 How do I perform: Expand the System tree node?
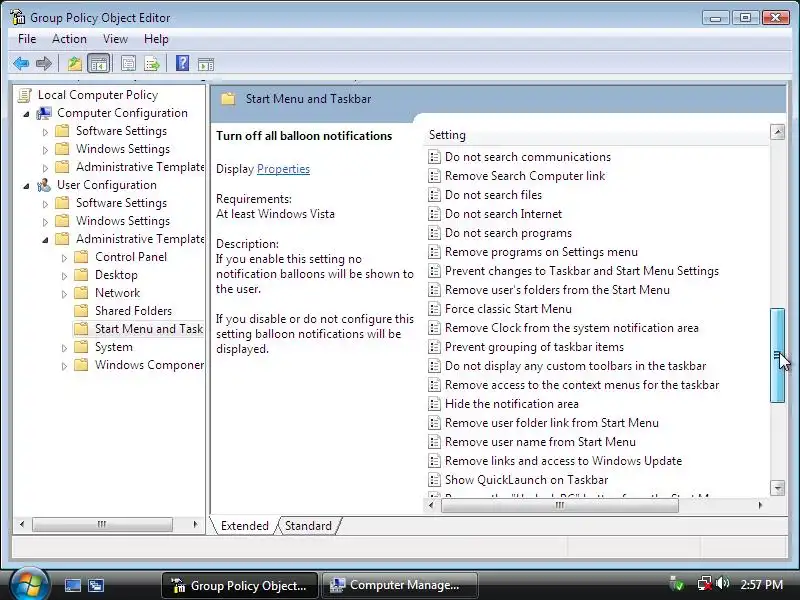pos(64,348)
